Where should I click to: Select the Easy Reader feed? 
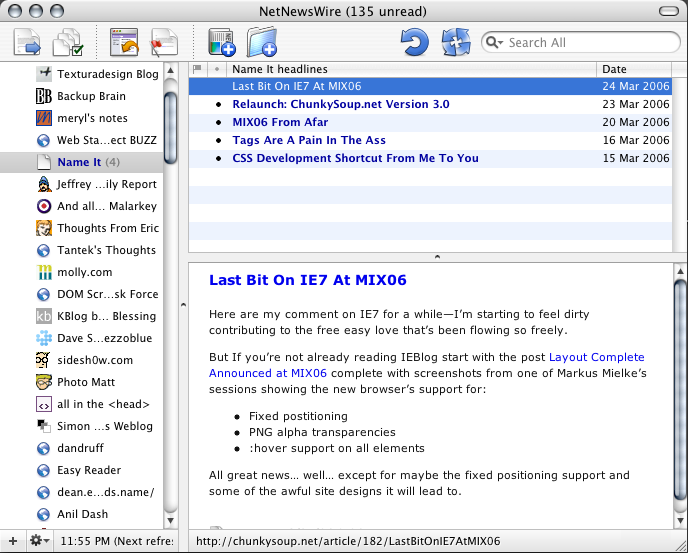tap(82, 470)
